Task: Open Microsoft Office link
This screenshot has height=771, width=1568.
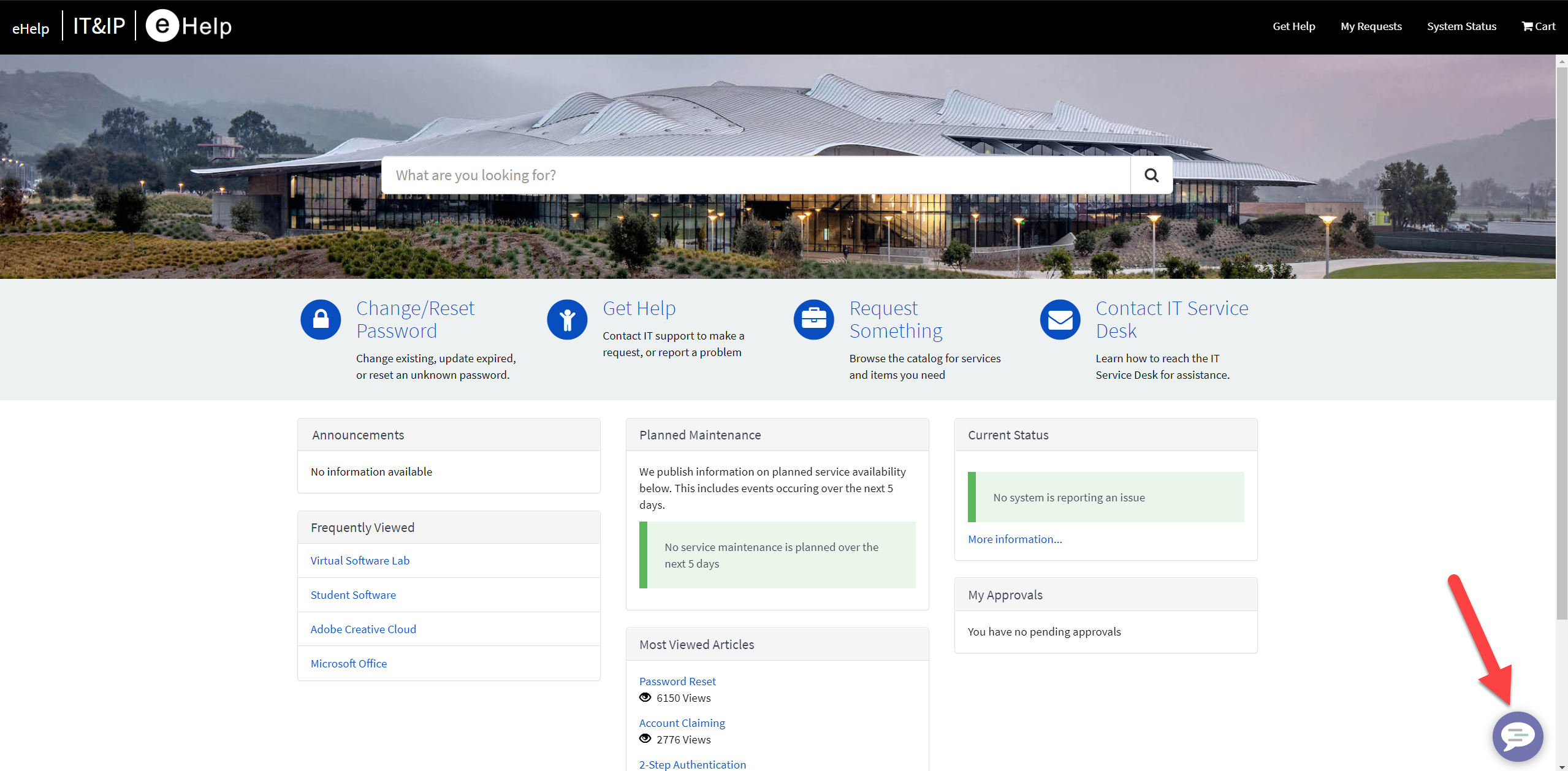Action: 348,664
